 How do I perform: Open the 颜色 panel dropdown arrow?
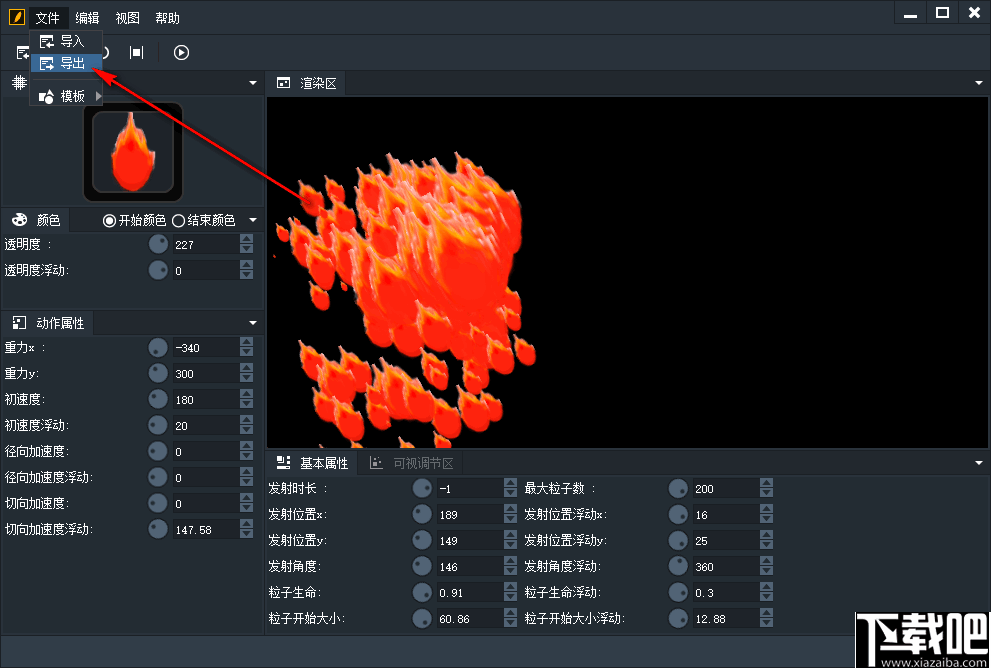coord(253,220)
